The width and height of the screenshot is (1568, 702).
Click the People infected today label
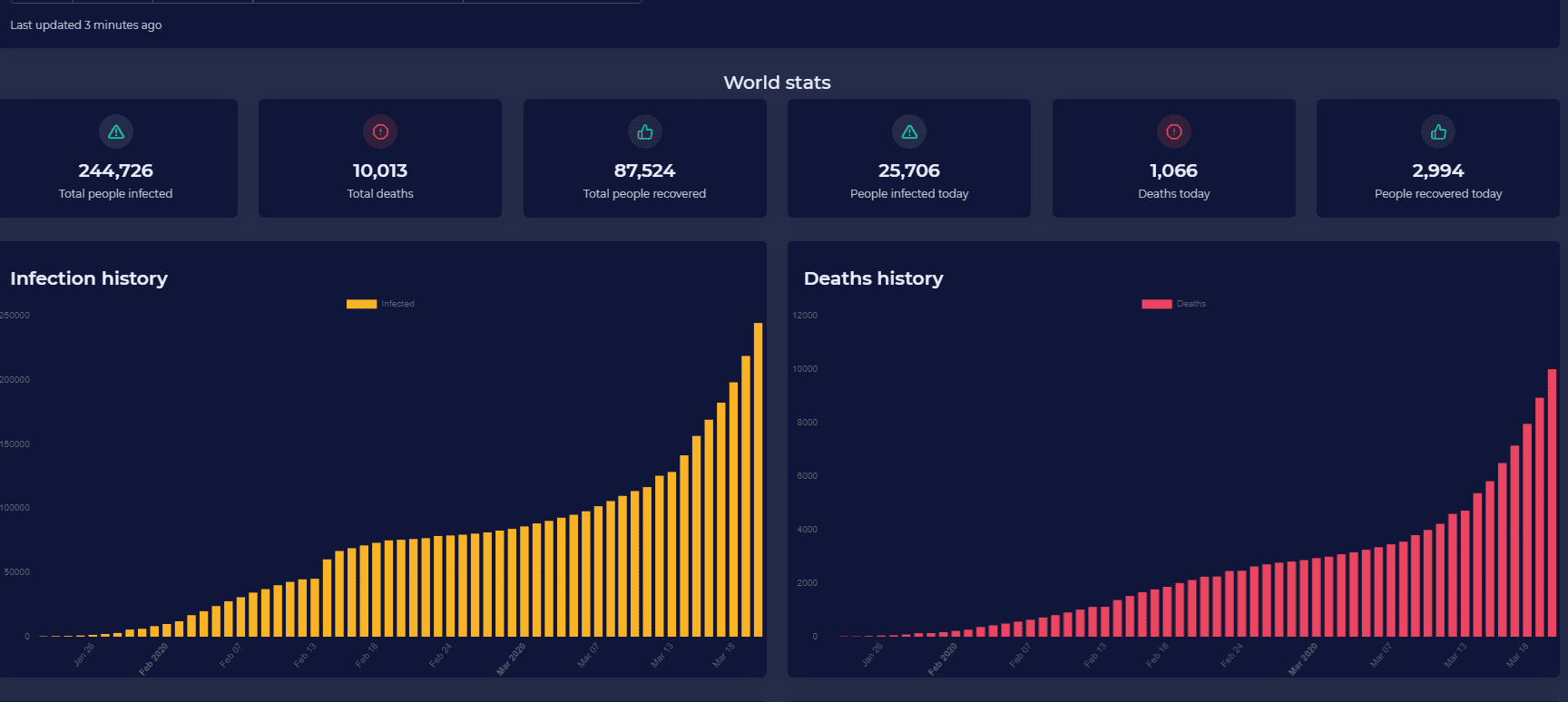909,193
